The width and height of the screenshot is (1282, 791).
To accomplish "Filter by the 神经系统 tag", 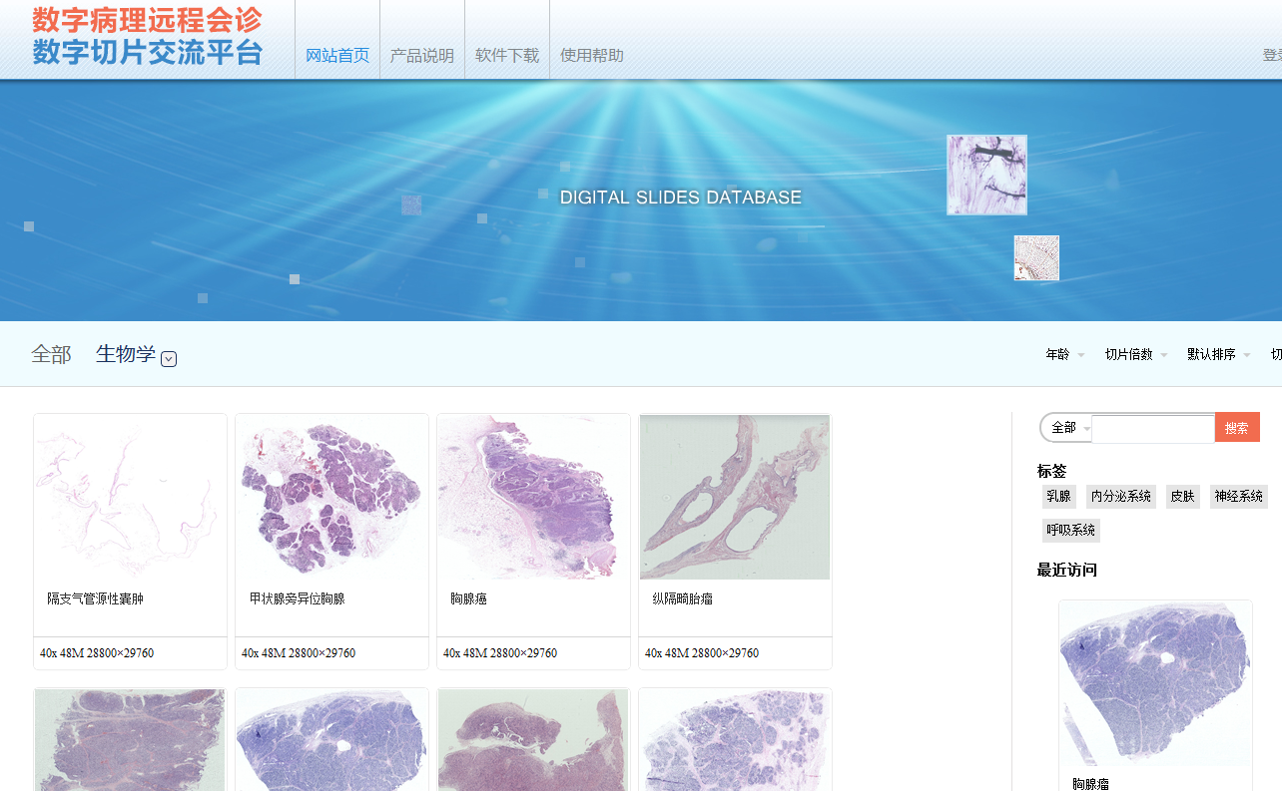I will [x=1238, y=496].
